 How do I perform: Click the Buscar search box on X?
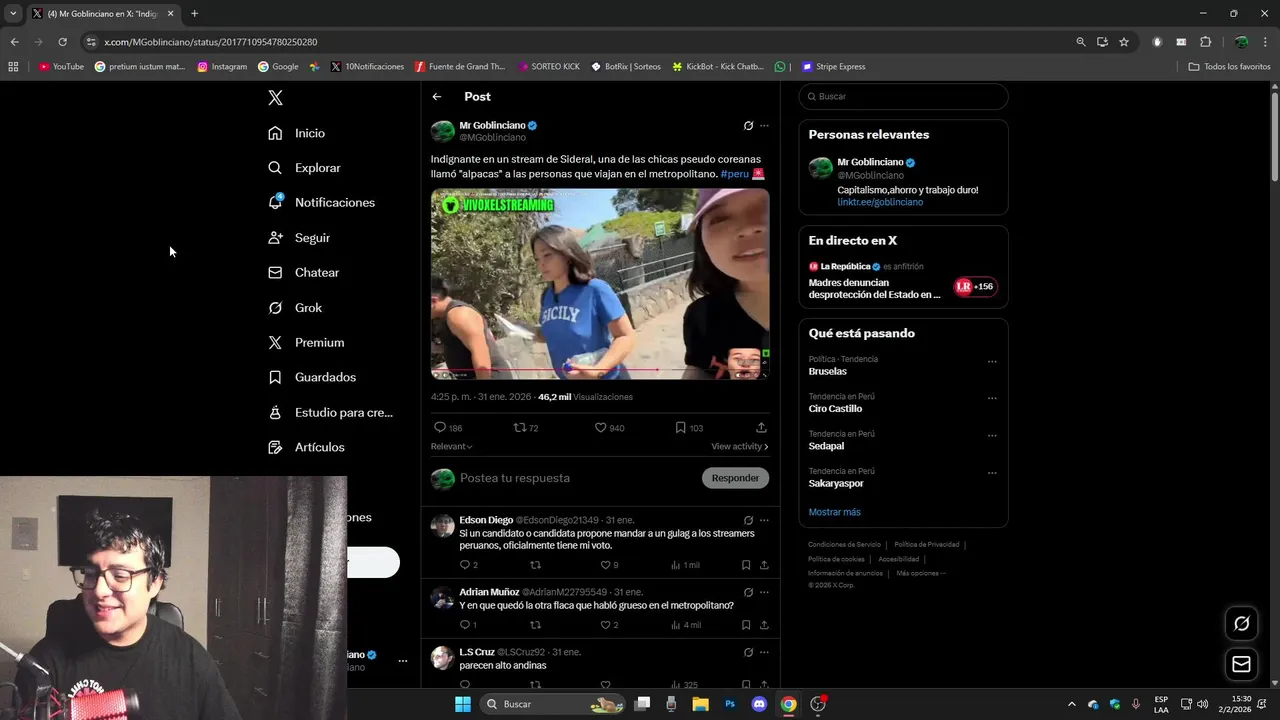click(903, 97)
